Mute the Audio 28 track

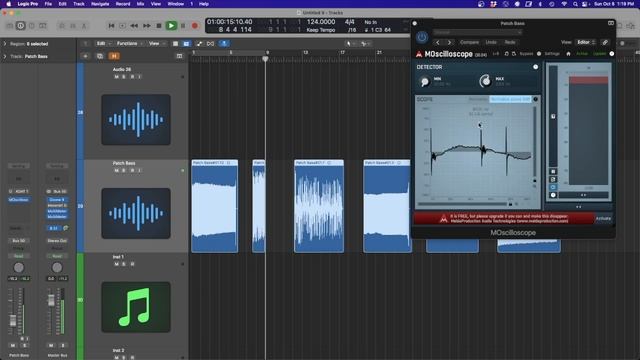pos(117,77)
